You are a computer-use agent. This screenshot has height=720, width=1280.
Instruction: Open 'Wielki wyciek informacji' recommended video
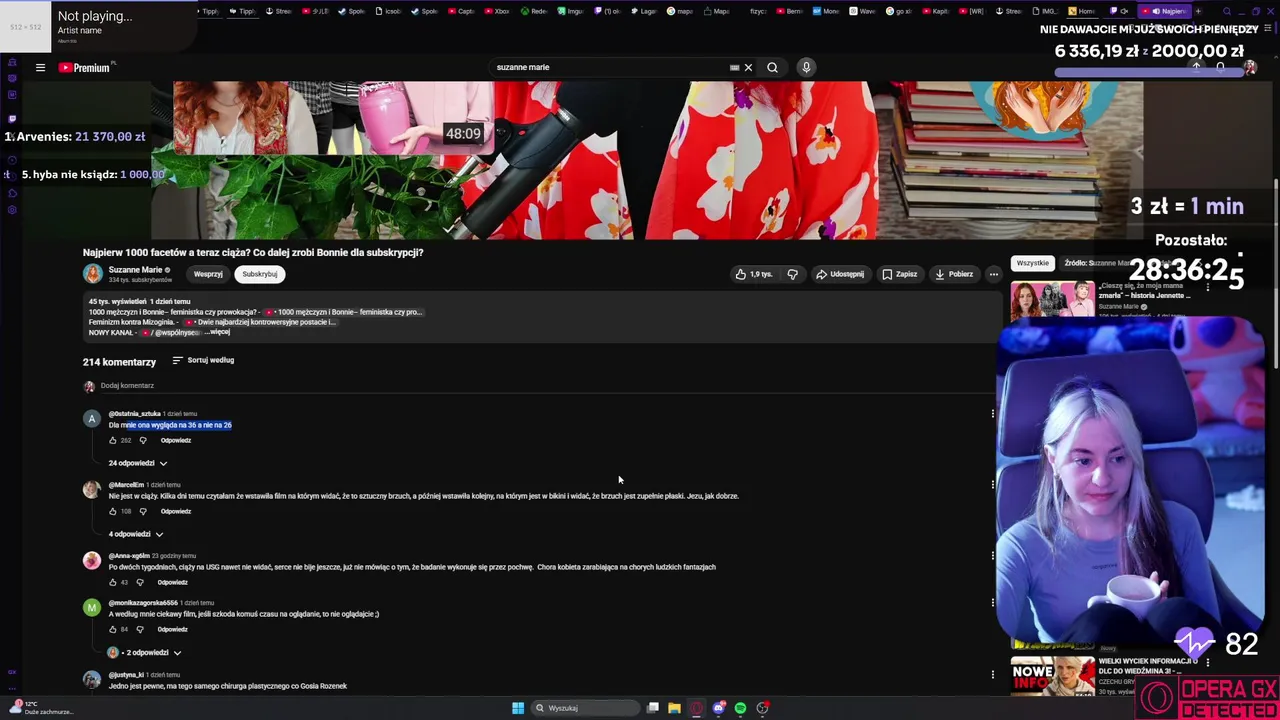pos(1052,676)
